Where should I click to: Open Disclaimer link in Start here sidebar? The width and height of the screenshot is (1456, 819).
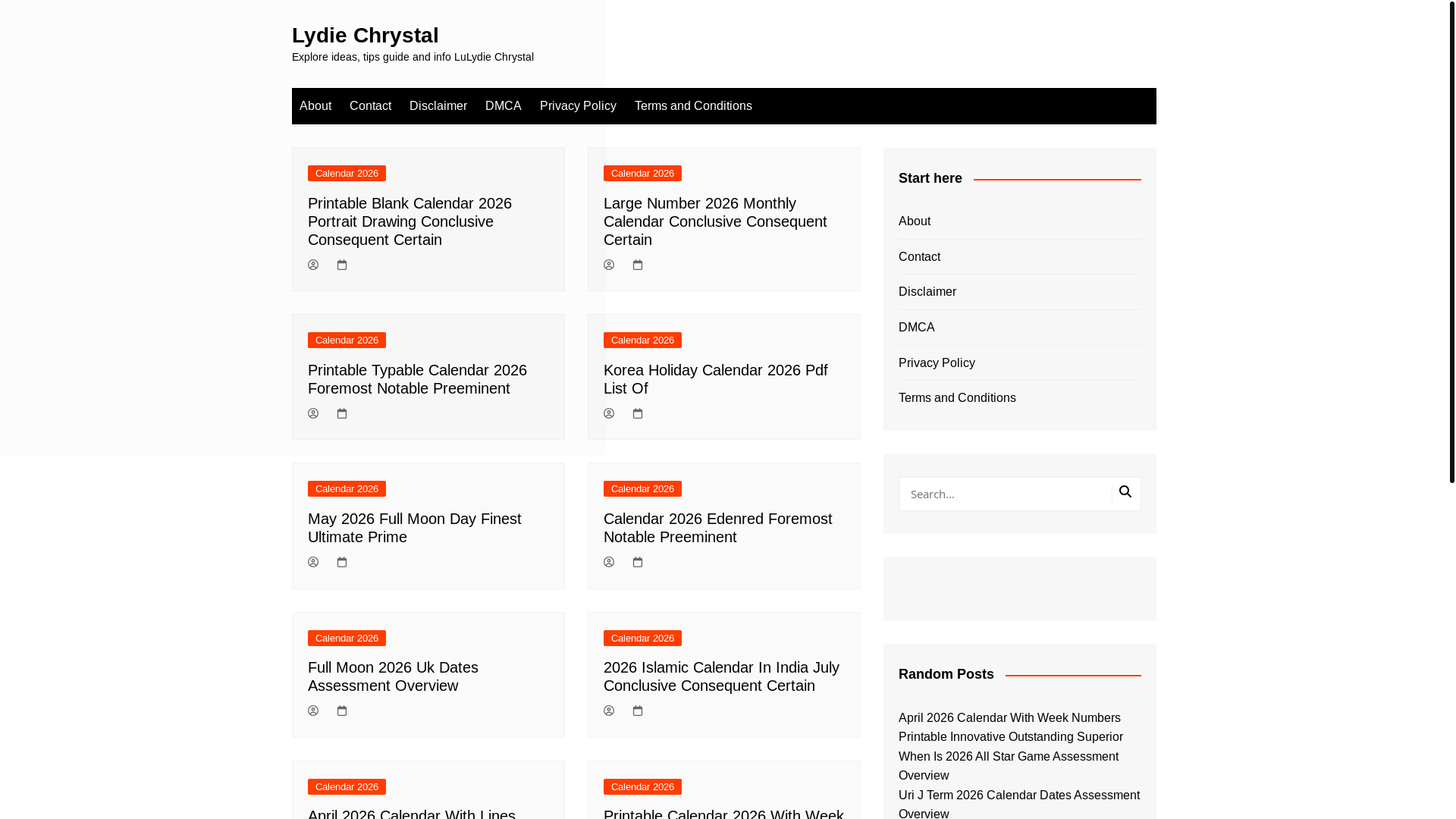coord(927,292)
